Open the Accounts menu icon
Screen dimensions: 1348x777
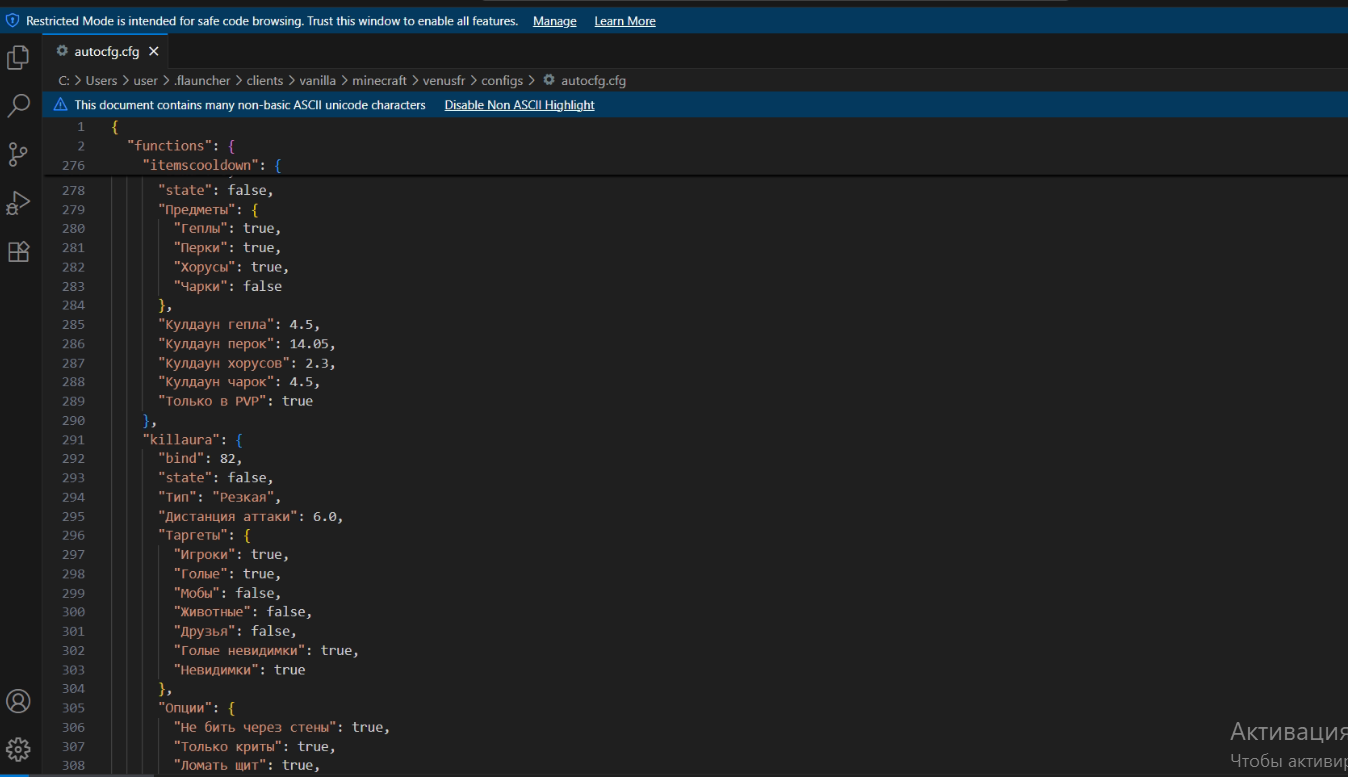[18, 701]
